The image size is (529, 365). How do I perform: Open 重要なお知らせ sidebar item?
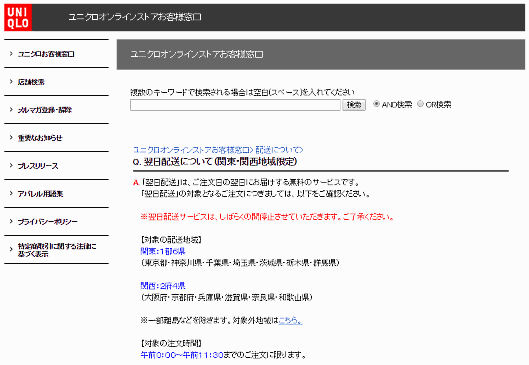pos(40,138)
